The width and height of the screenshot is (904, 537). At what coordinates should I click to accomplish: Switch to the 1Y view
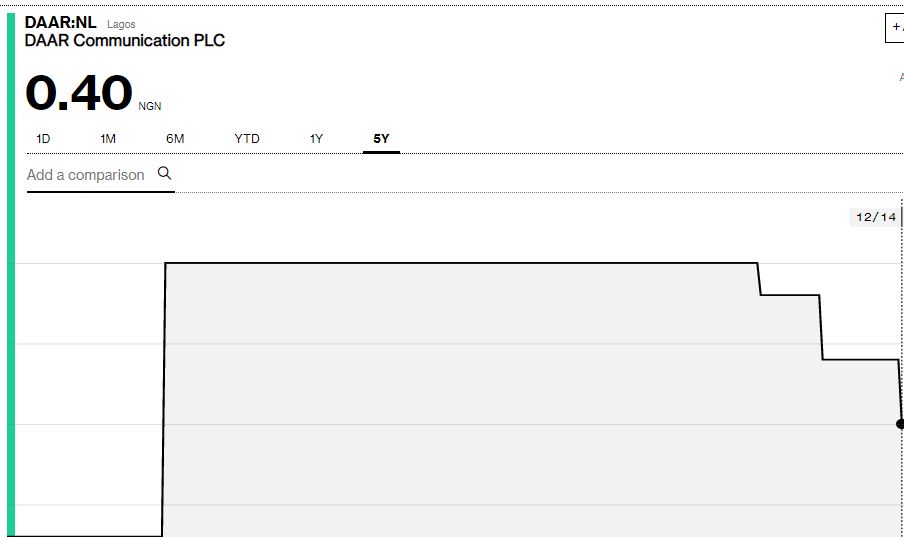316,139
